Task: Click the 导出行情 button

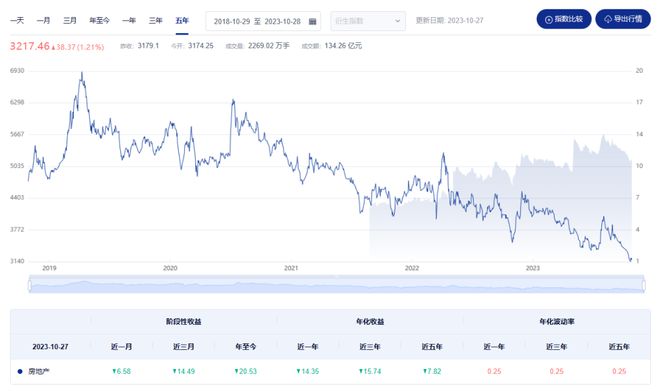Action: point(623,19)
